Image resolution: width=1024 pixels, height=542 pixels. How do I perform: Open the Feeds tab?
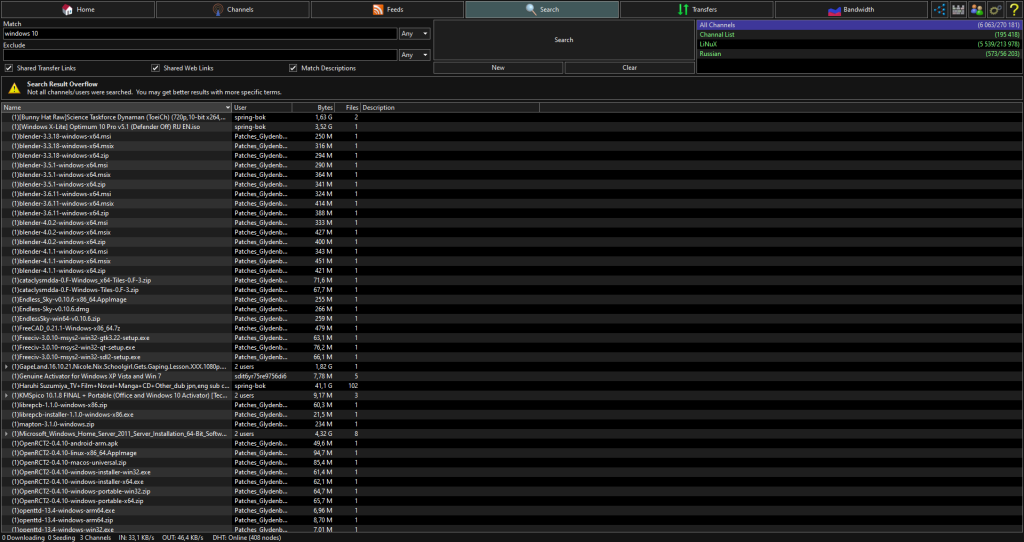coord(387,9)
